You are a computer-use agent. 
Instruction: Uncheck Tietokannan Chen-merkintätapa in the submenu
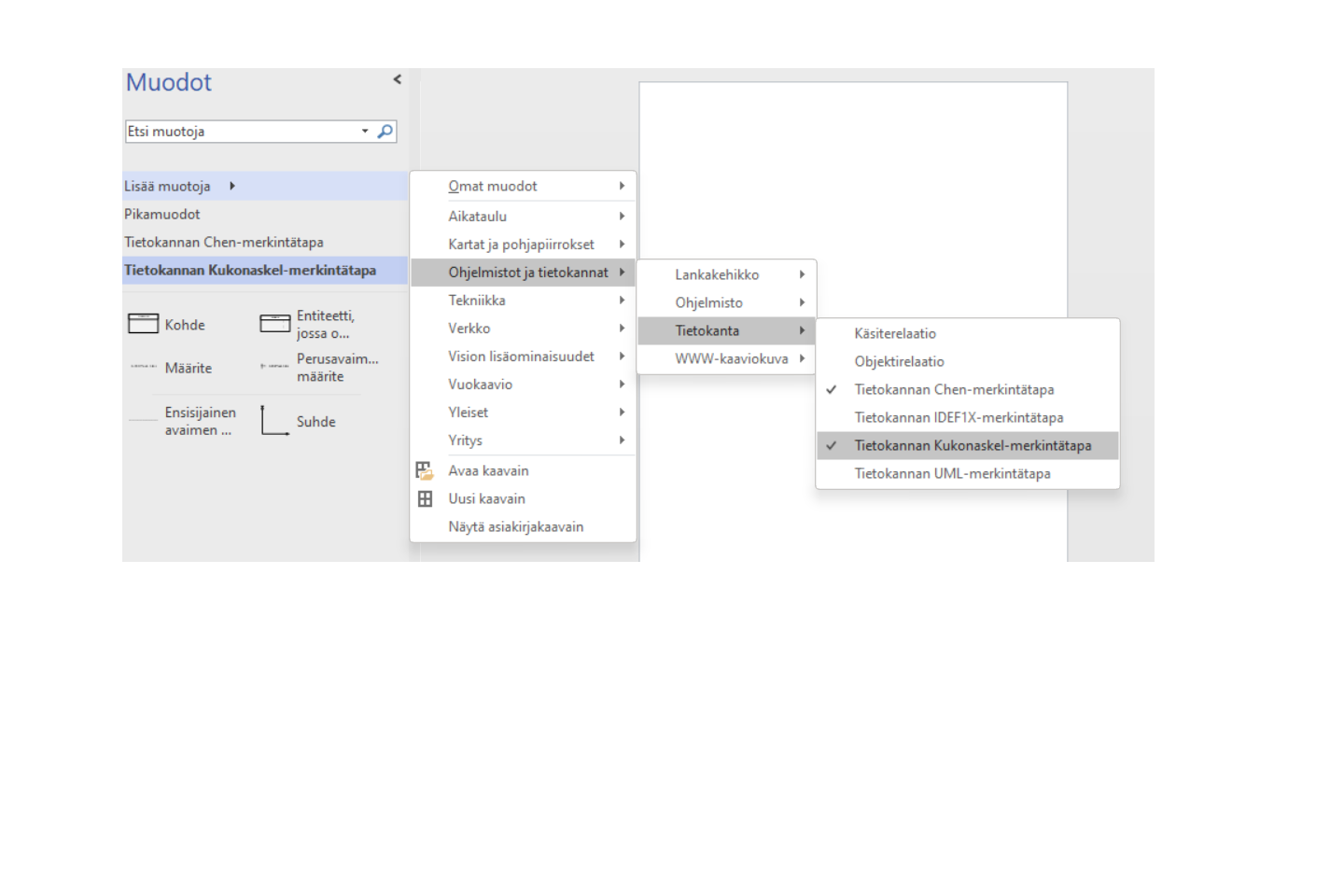point(954,389)
